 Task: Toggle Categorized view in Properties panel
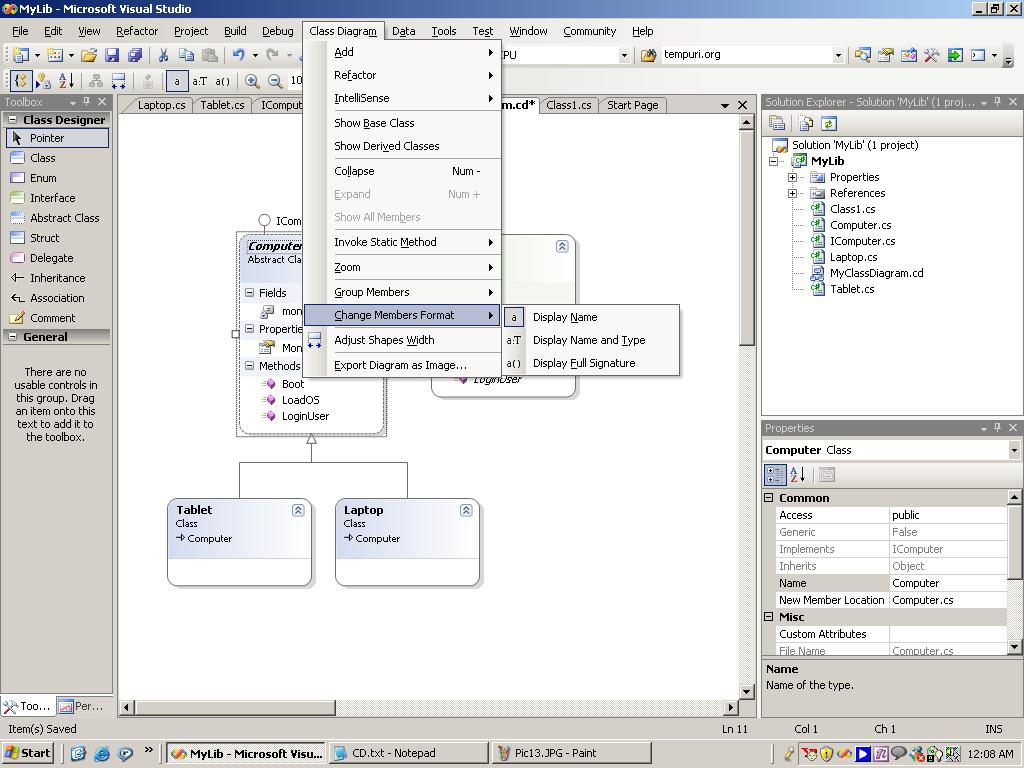tap(775, 475)
